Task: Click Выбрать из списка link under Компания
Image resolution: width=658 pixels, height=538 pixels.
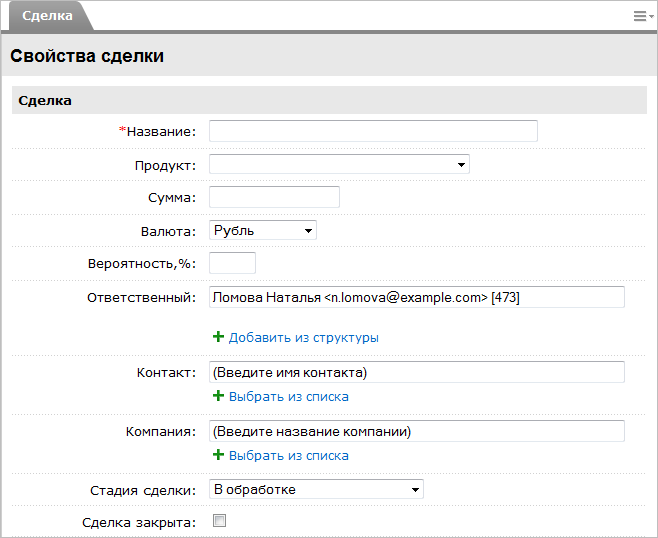Action: tap(288, 456)
